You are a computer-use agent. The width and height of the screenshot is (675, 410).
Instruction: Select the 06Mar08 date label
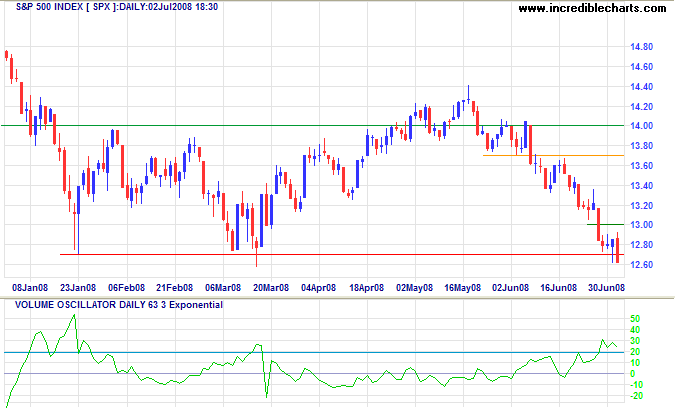pyautogui.click(x=223, y=288)
